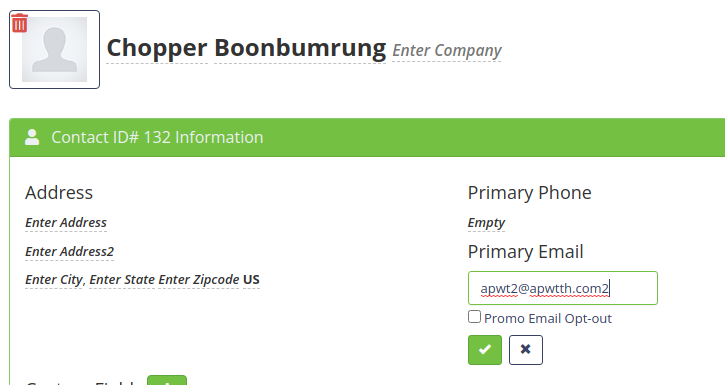This screenshot has width=725, height=385.
Task: Delete the contact photo with trash icon
Action: [x=19, y=23]
